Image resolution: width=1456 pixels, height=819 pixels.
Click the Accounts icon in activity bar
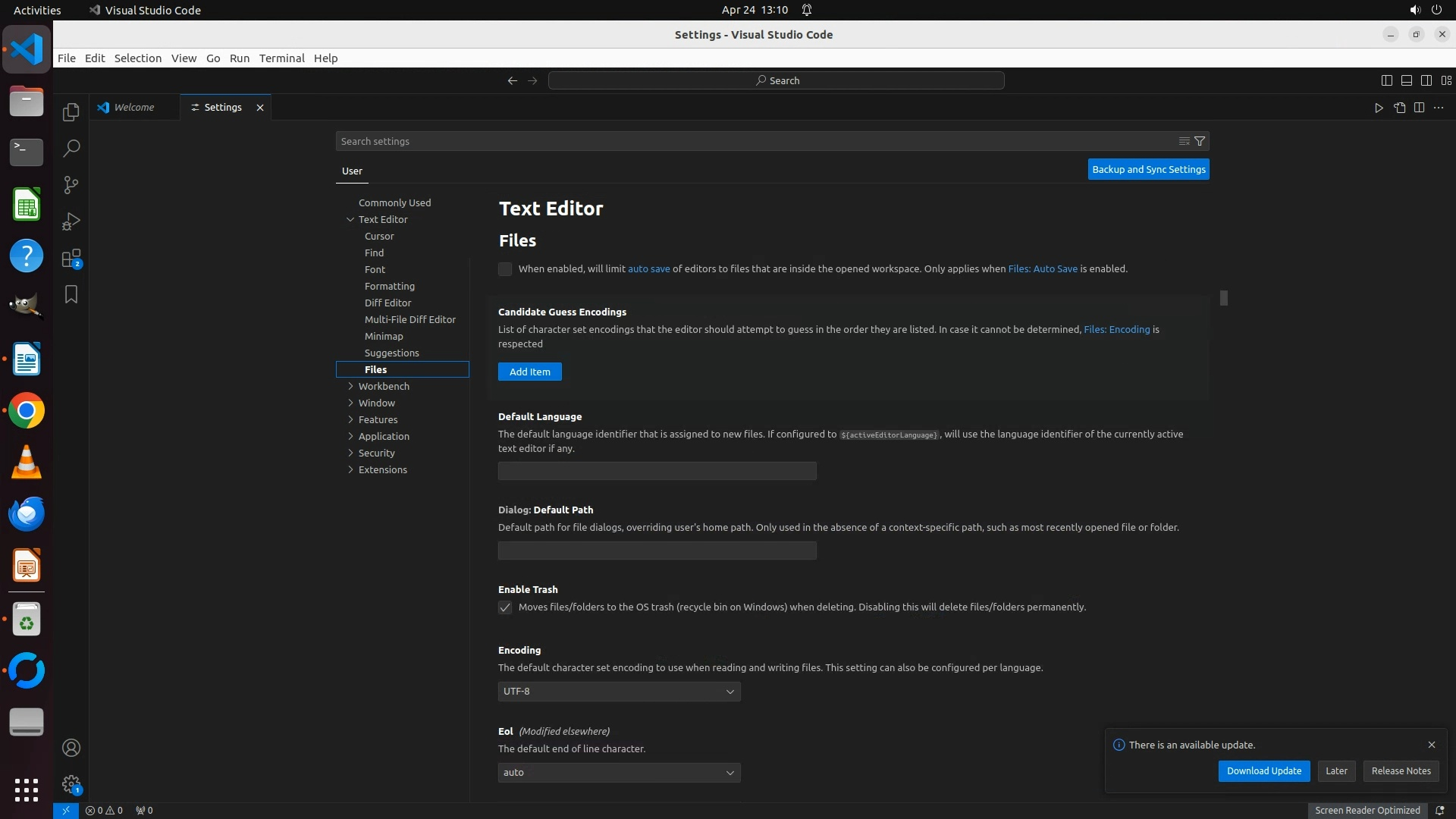71,748
